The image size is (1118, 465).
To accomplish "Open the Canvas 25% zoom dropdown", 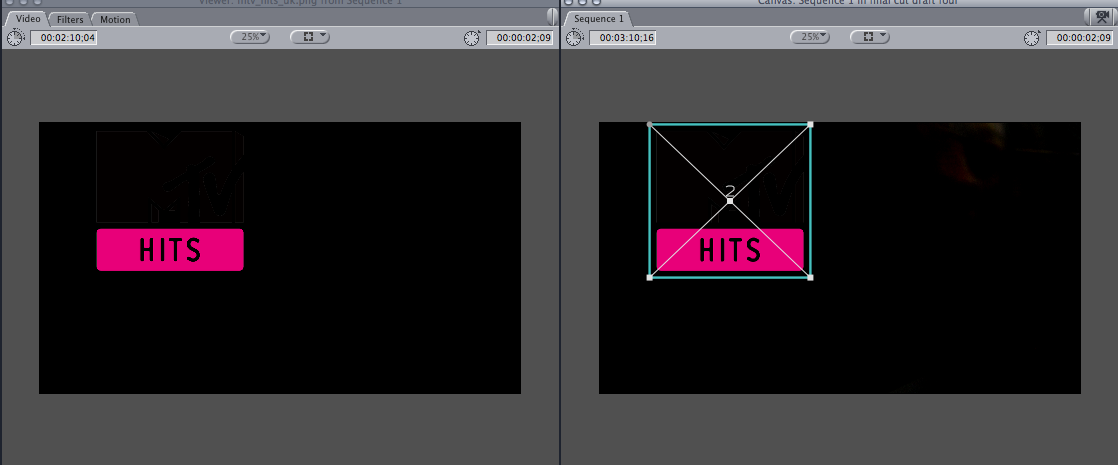I will point(810,36).
